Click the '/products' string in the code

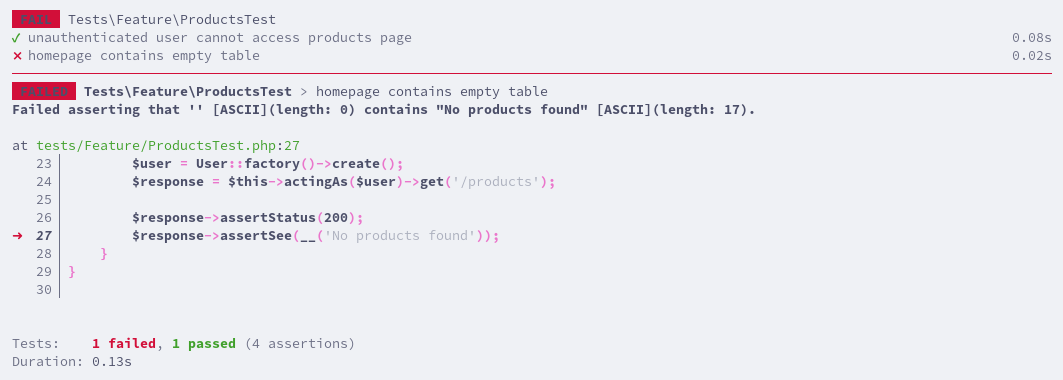(500, 182)
